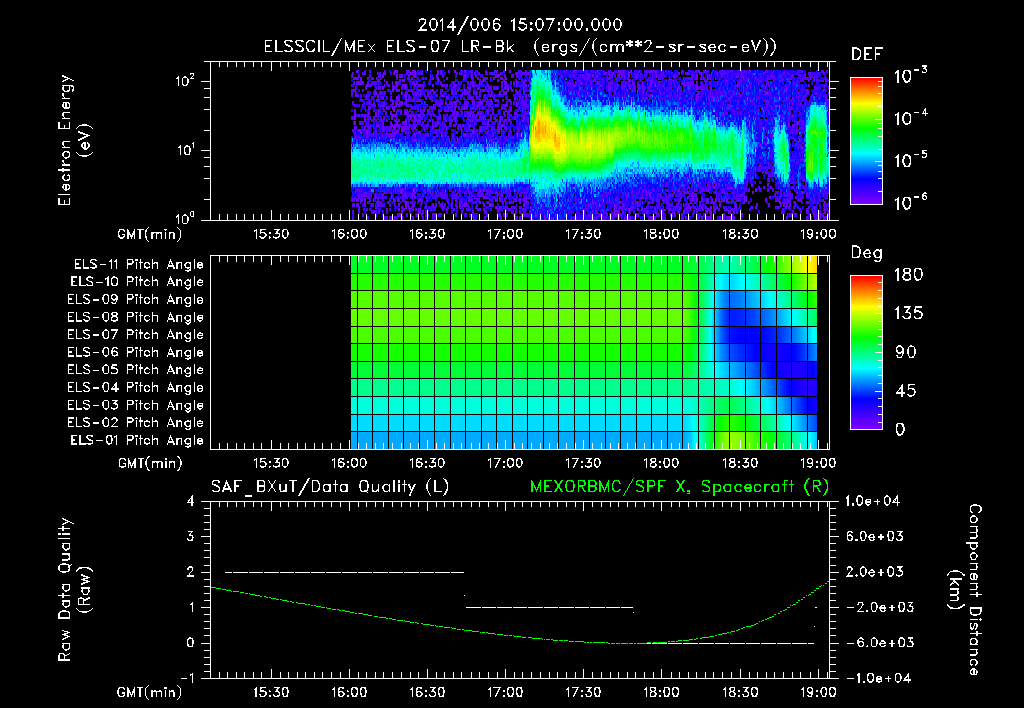This screenshot has height=708, width=1024.
Task: Click the Electron Energy (eV) axis label
Action: click(74, 140)
